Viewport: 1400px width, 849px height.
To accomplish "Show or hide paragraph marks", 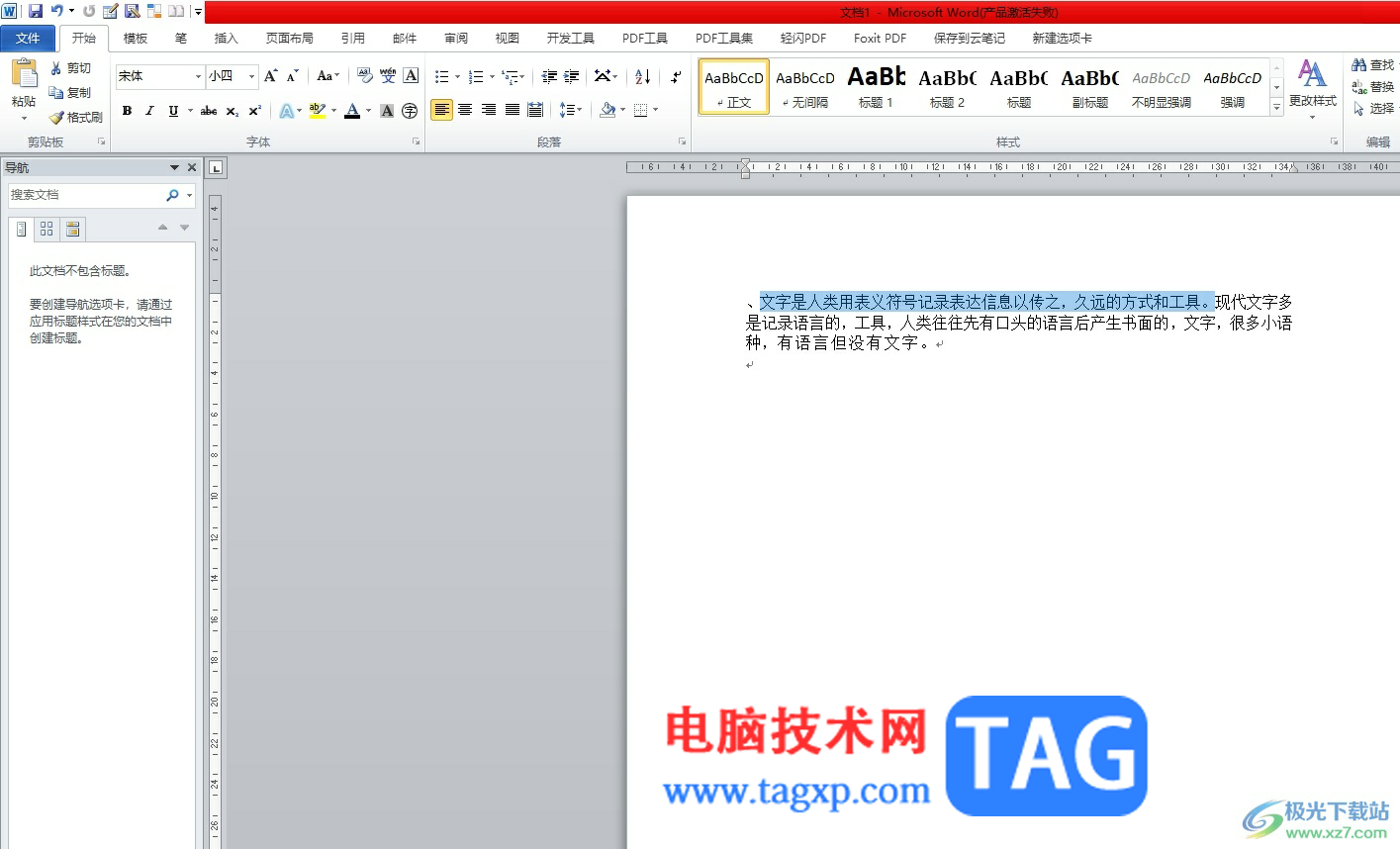I will [676, 76].
